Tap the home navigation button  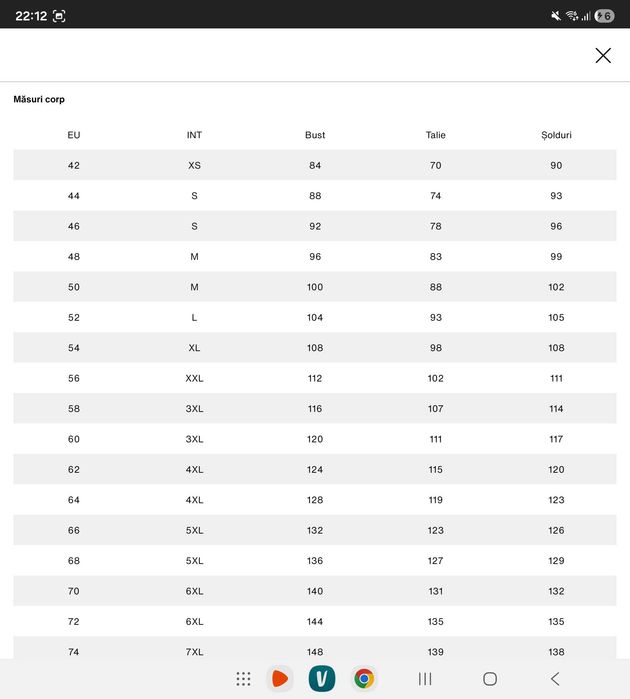pos(490,679)
